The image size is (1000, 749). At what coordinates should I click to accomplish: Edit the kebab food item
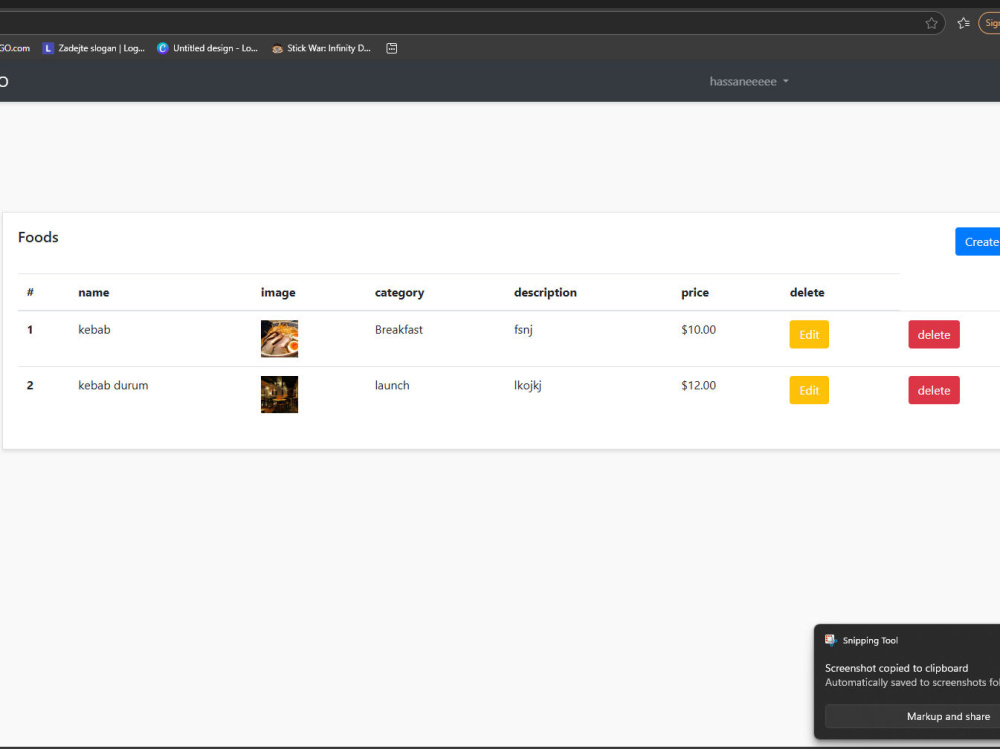(x=809, y=334)
